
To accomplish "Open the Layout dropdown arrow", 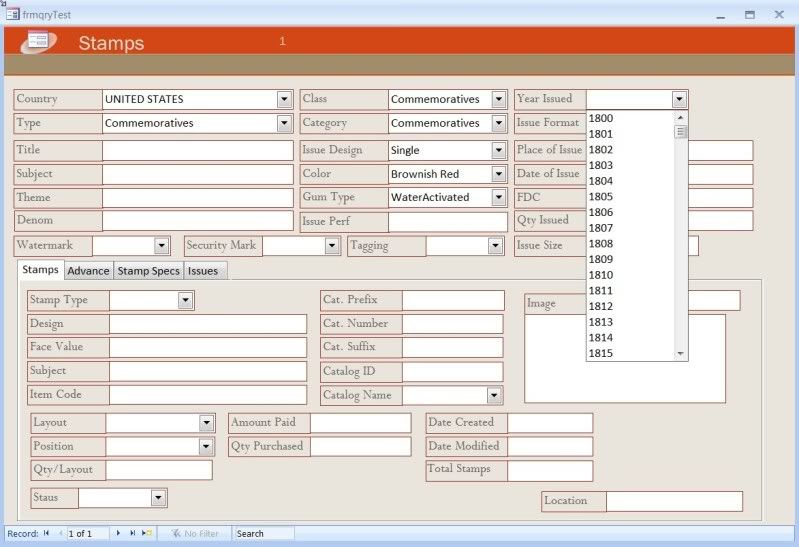I will (206, 423).
